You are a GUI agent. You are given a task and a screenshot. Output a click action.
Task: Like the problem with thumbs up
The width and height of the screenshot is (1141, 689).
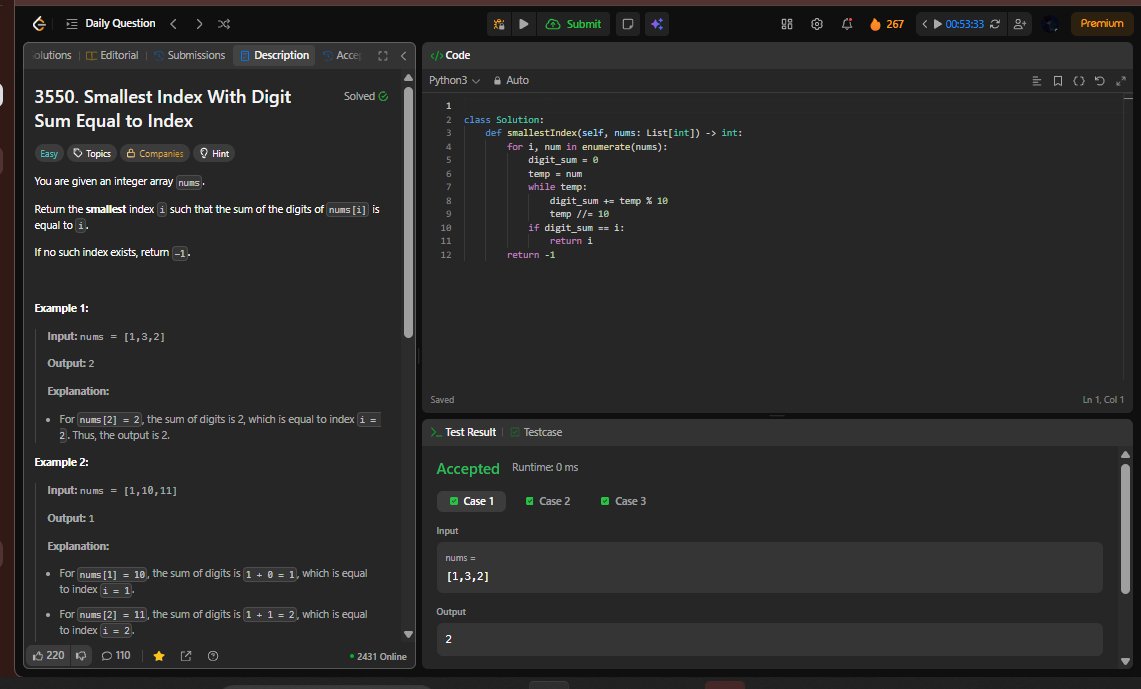pyautogui.click(x=48, y=656)
